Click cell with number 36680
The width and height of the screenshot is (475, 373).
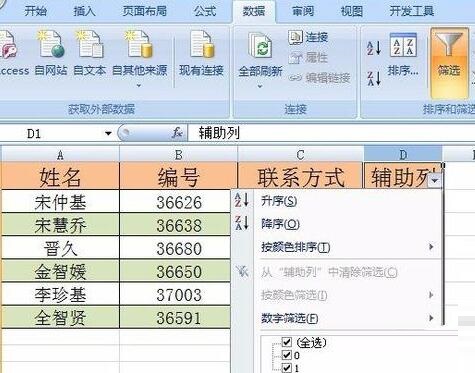point(175,248)
